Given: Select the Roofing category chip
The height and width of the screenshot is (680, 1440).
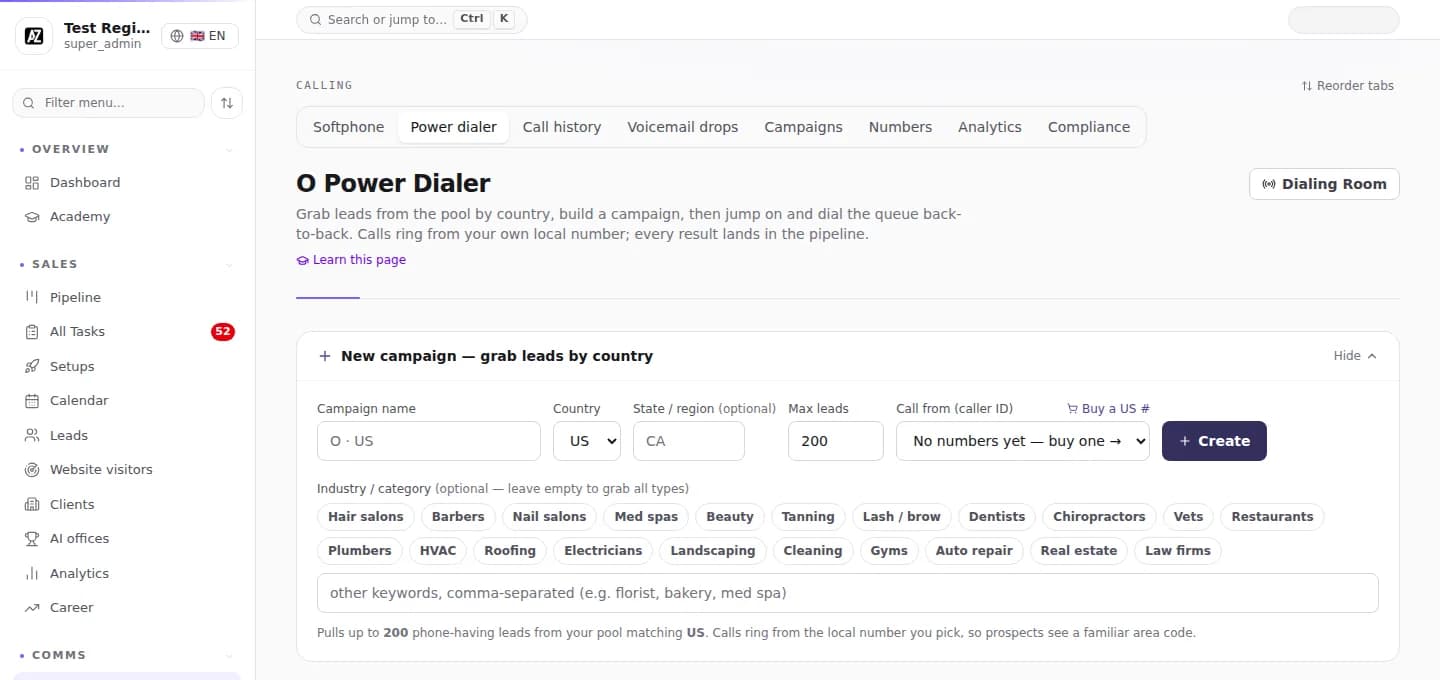Looking at the screenshot, I should click(x=510, y=551).
